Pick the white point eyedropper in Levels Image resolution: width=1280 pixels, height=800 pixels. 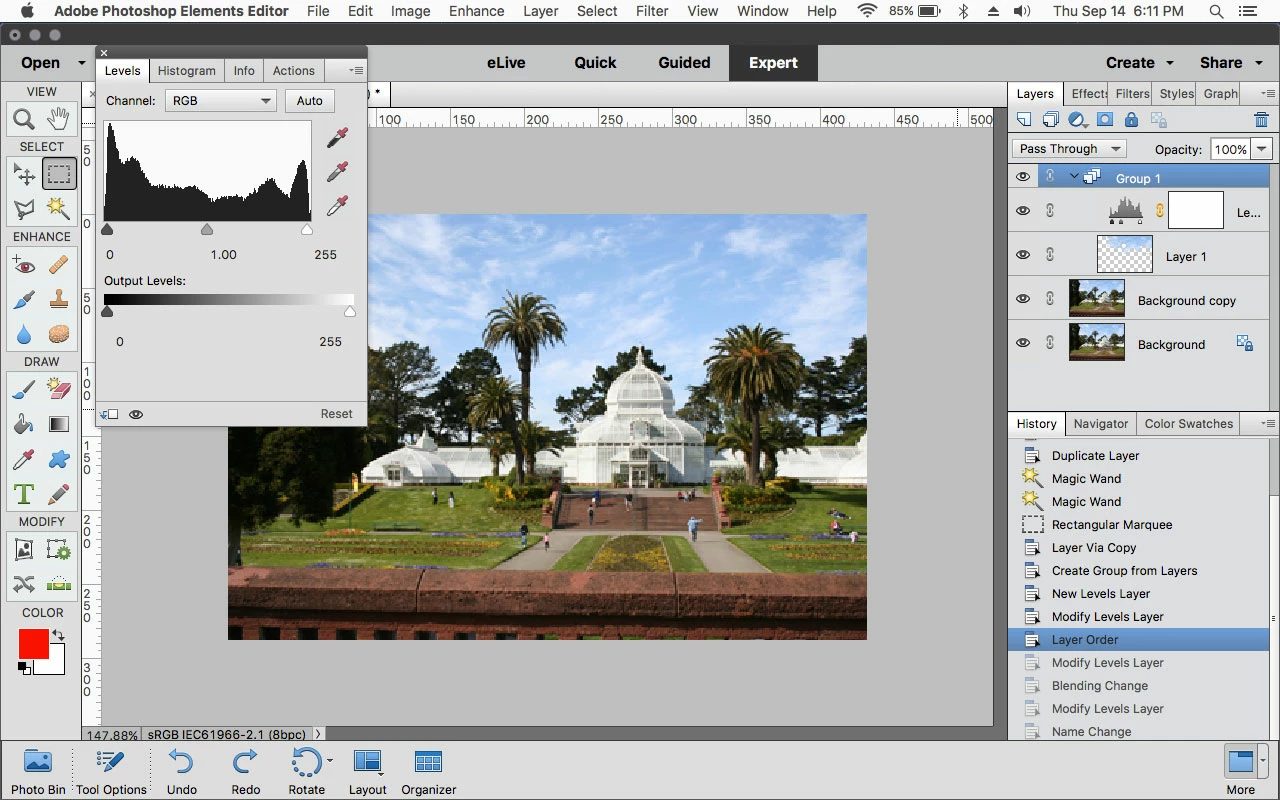click(338, 206)
